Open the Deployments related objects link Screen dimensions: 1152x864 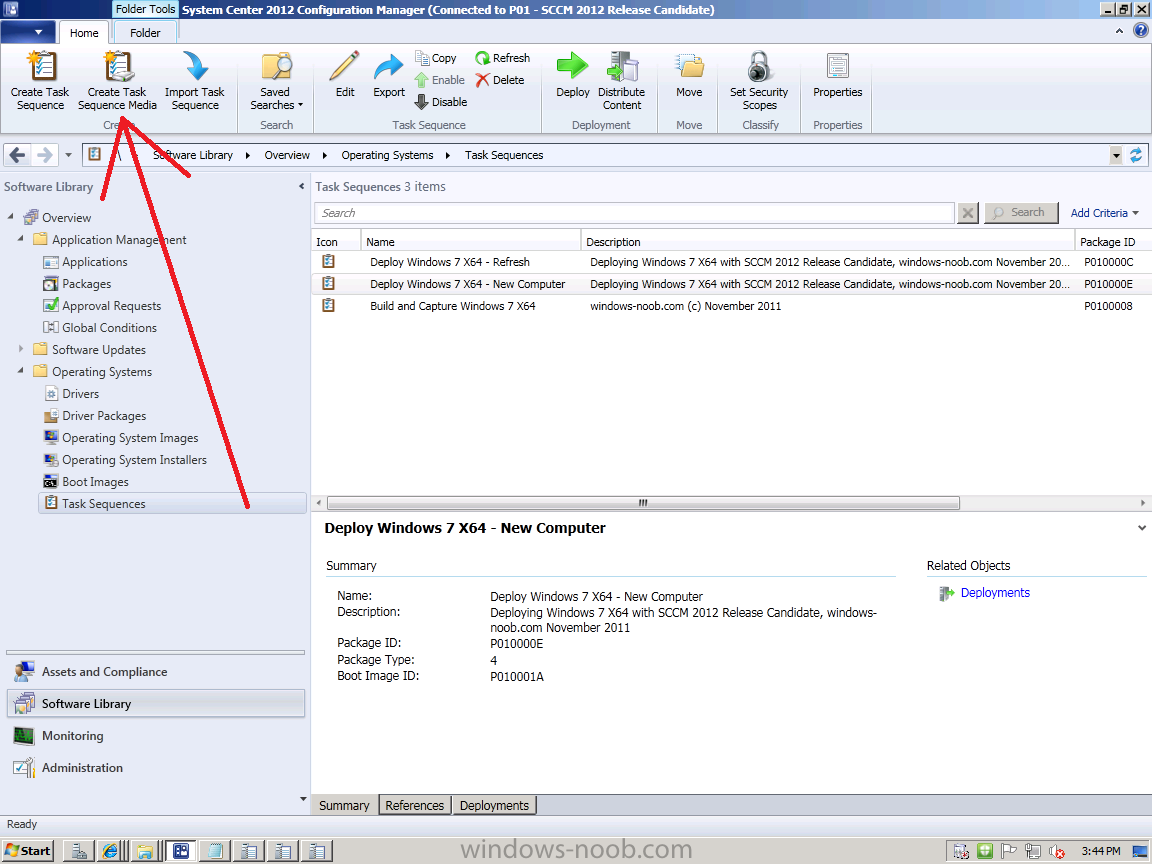pos(995,593)
